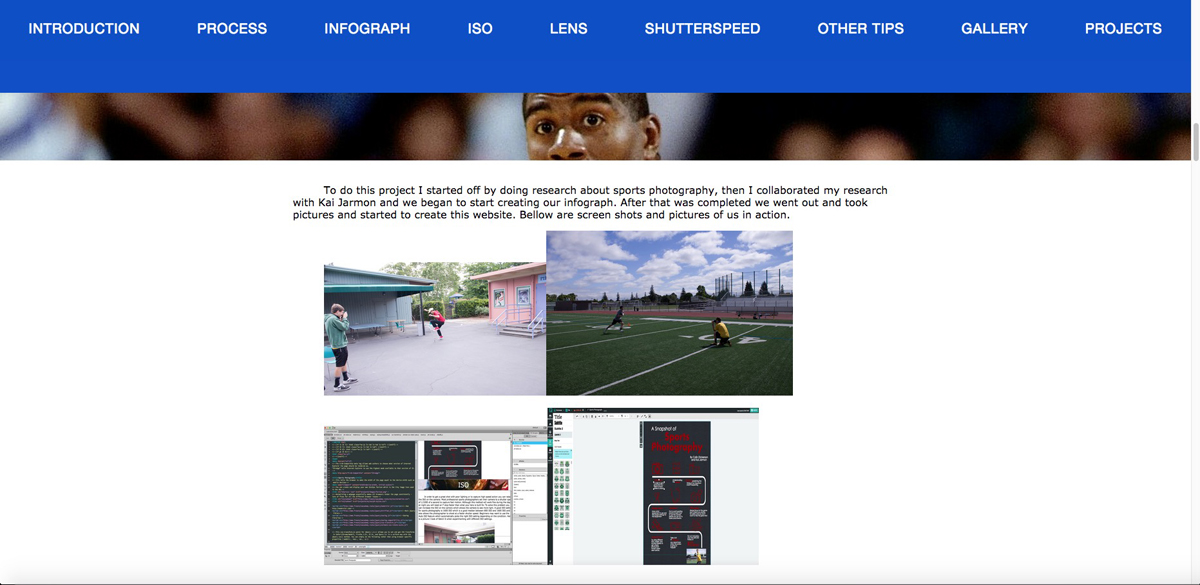Open the INTRODUCTION nav link

84,29
